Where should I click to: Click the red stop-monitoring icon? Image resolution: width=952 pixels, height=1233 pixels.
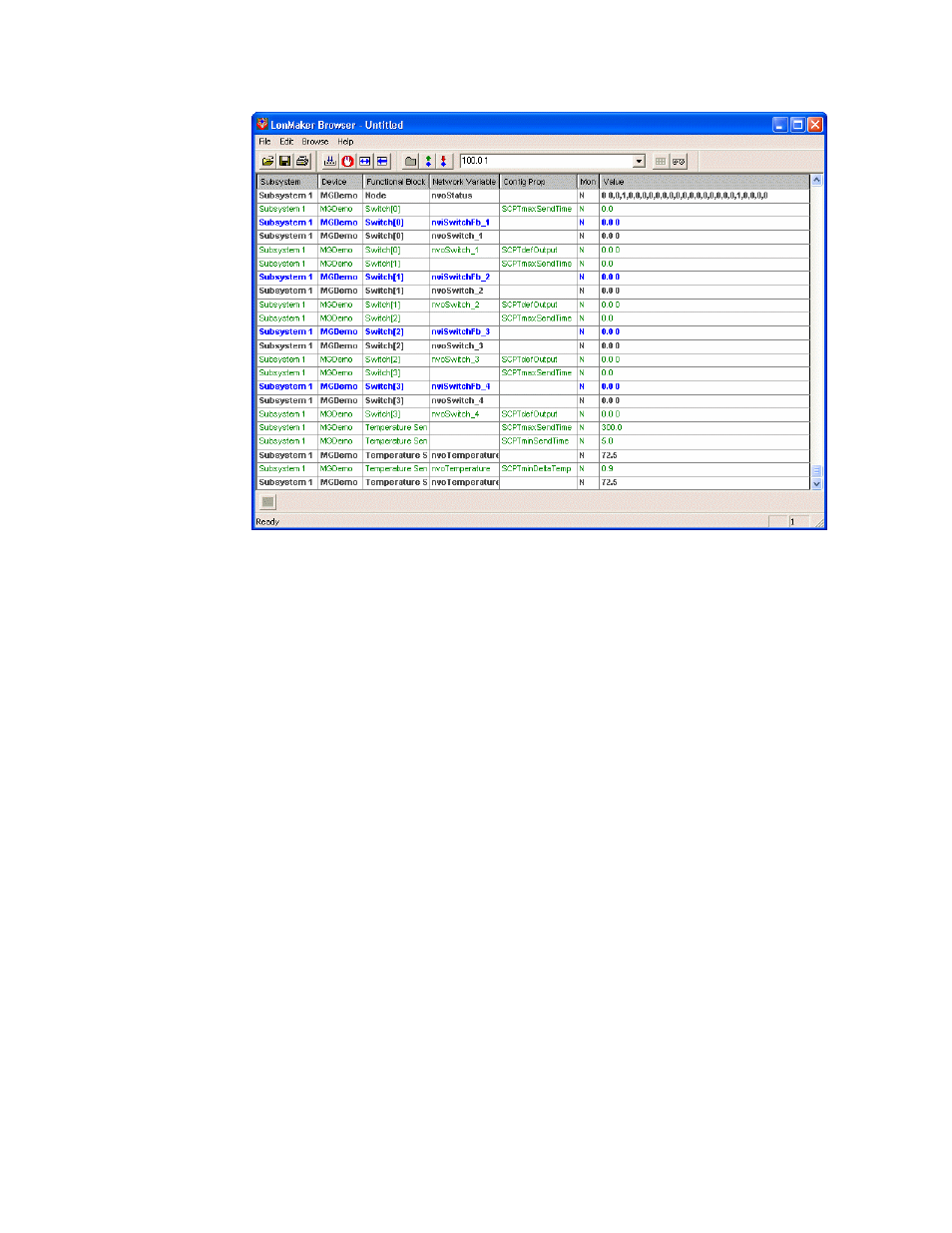tap(347, 161)
